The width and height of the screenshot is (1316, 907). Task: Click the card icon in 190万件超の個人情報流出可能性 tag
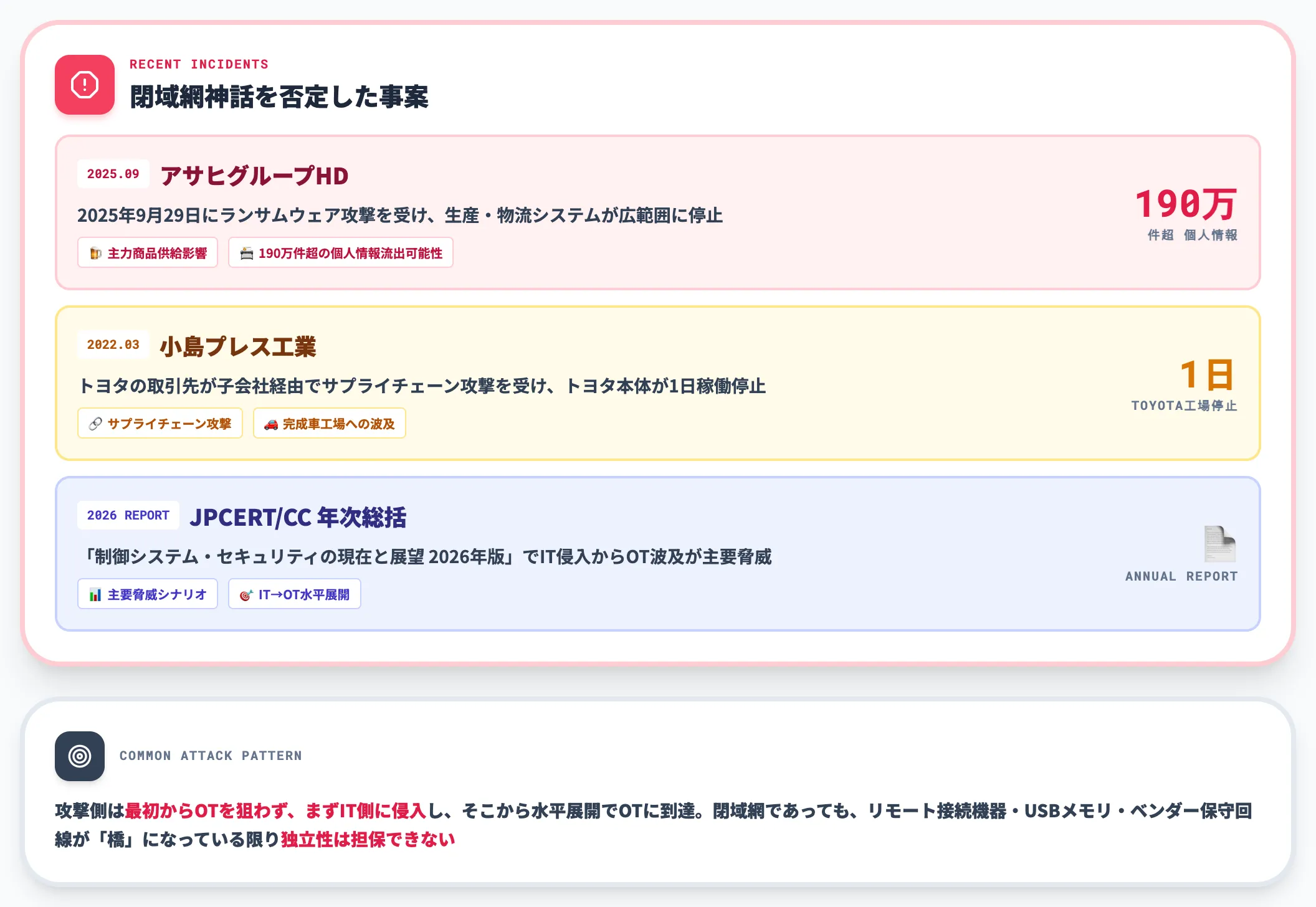[x=247, y=254]
